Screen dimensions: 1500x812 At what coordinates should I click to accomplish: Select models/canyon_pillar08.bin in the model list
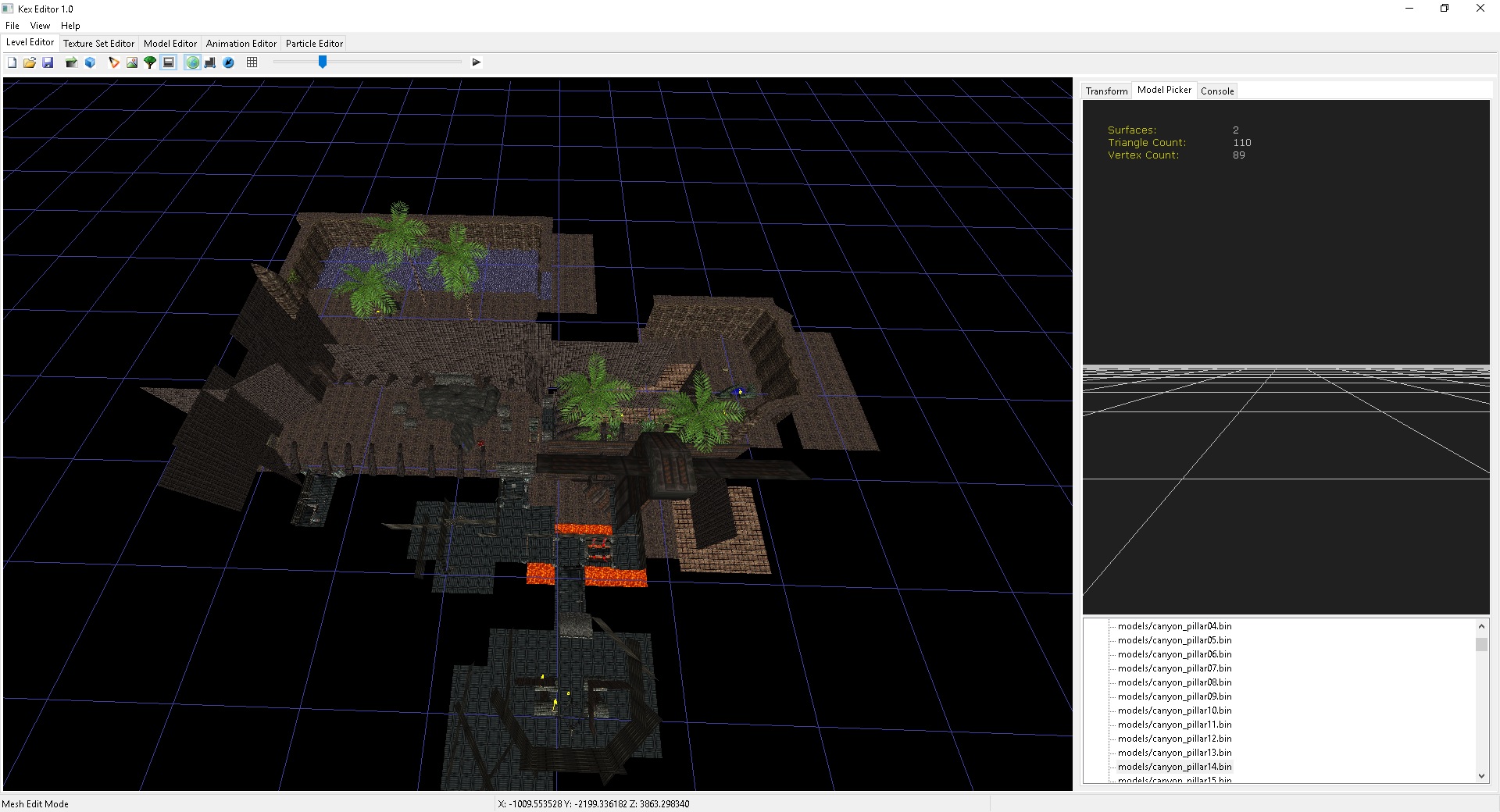1174,682
